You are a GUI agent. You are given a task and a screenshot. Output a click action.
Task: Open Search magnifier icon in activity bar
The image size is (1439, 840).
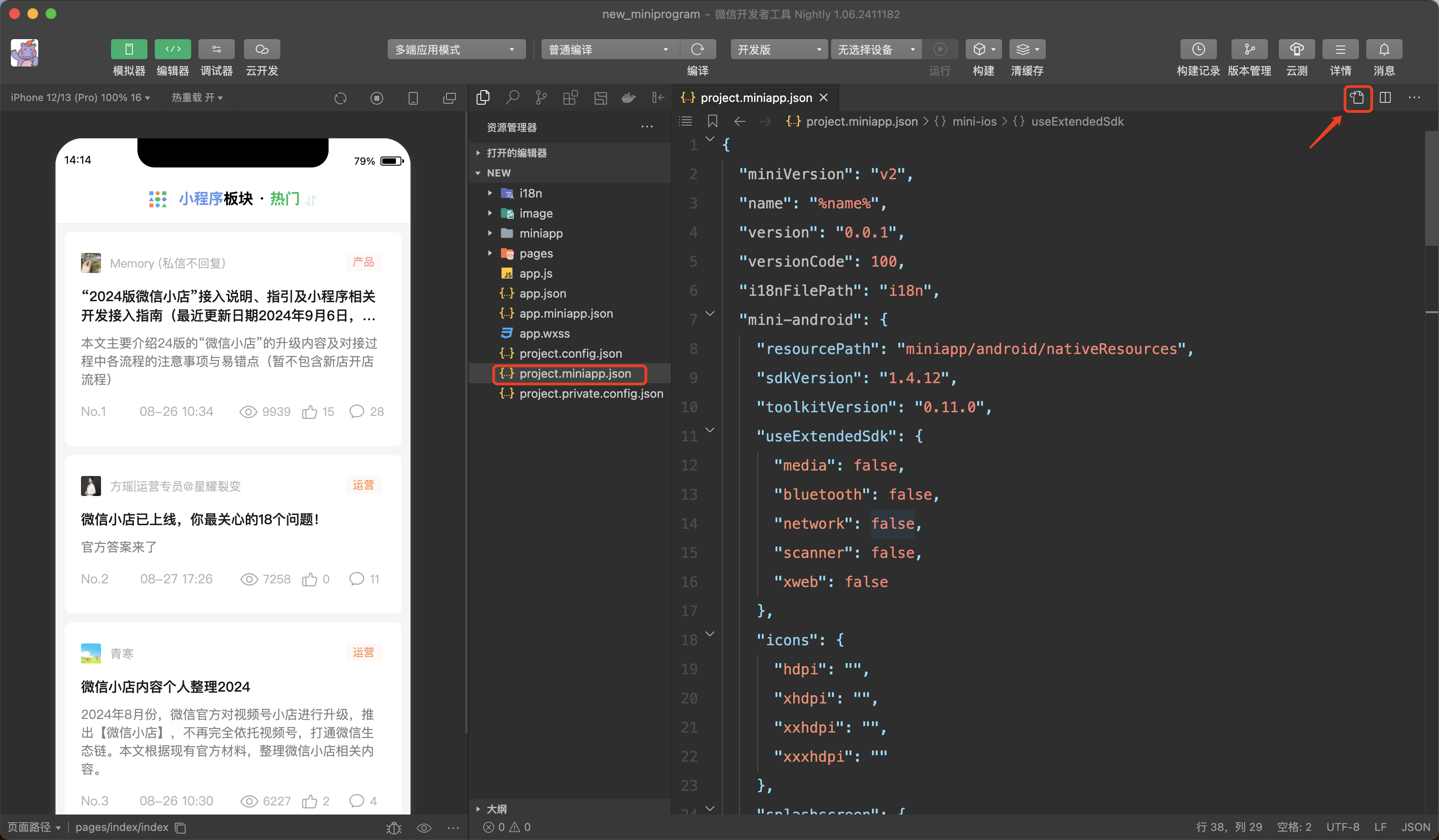coord(512,98)
